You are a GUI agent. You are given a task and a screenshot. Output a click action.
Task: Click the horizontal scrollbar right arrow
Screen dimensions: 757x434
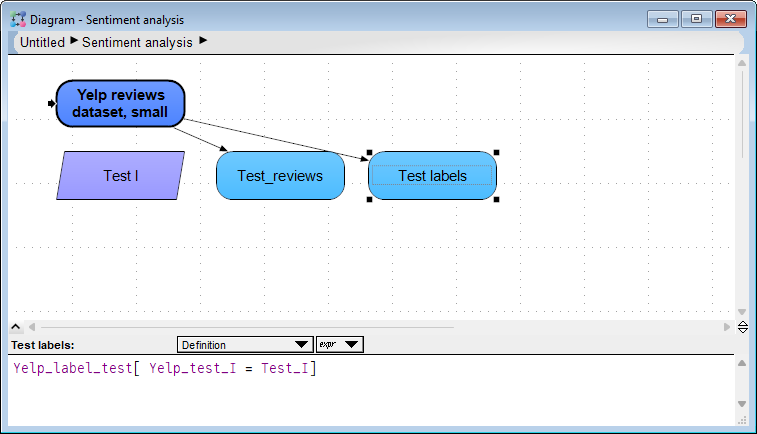[x=727, y=327]
